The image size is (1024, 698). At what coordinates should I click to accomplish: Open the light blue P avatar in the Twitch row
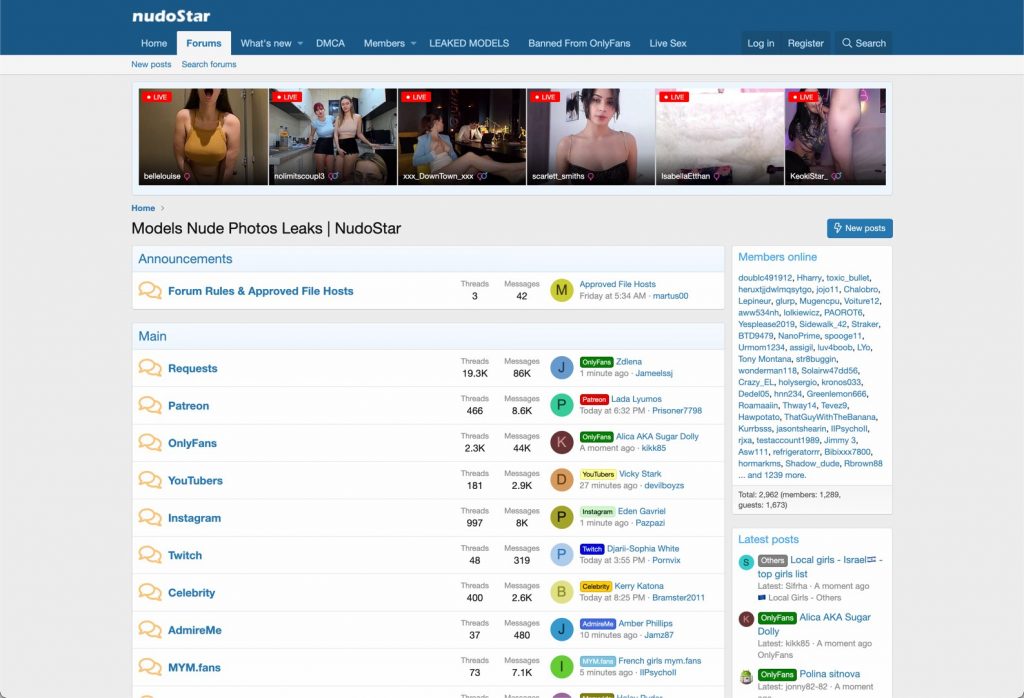(x=562, y=554)
